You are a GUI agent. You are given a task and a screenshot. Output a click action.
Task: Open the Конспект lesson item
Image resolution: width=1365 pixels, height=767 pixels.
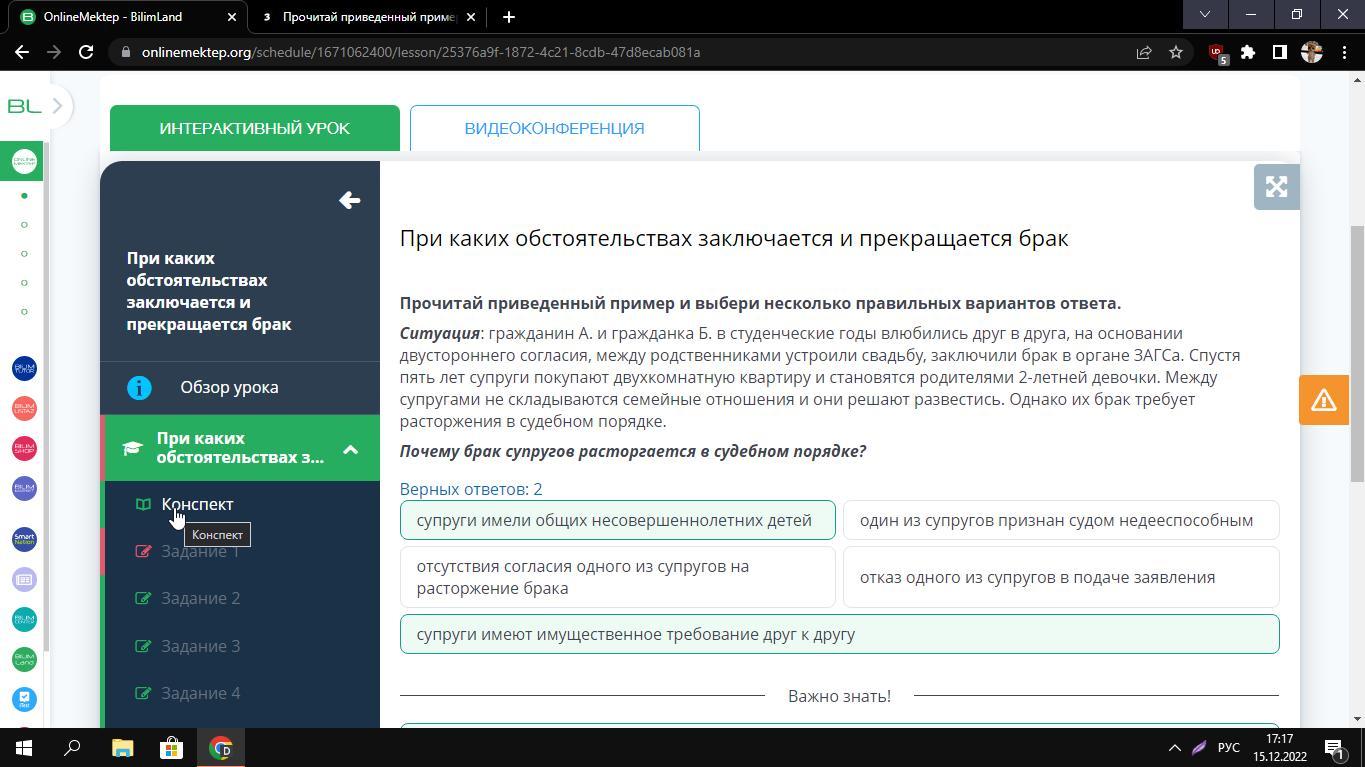[x=198, y=504]
